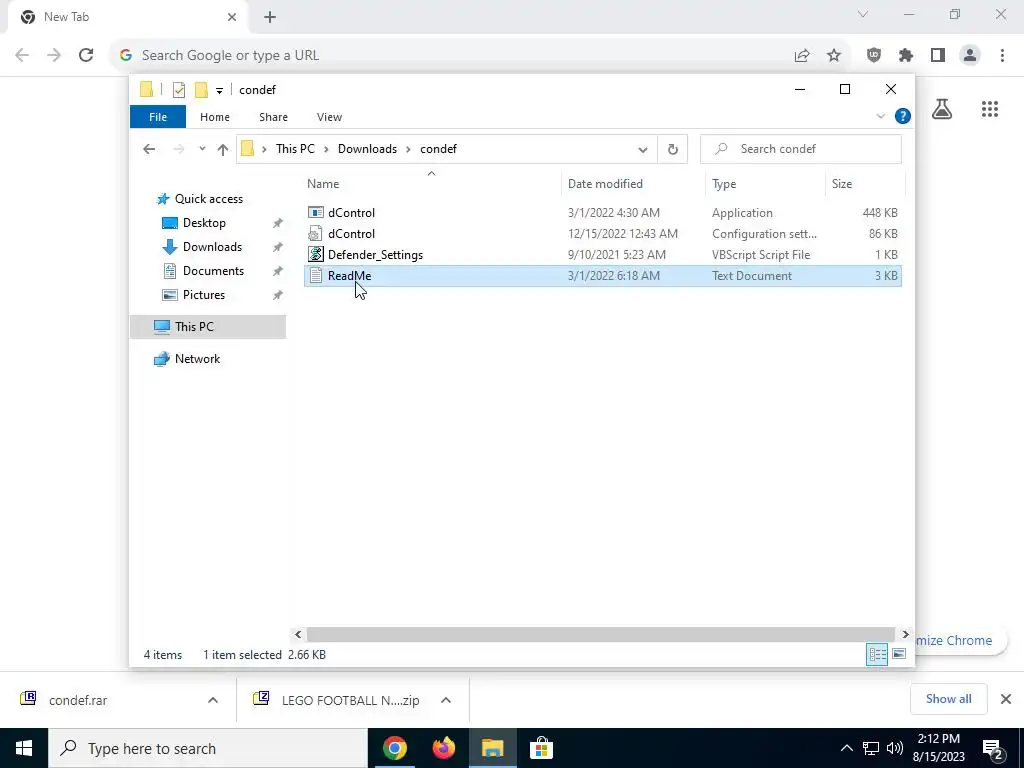
Task: Open the File ribbon tab
Action: (x=158, y=117)
